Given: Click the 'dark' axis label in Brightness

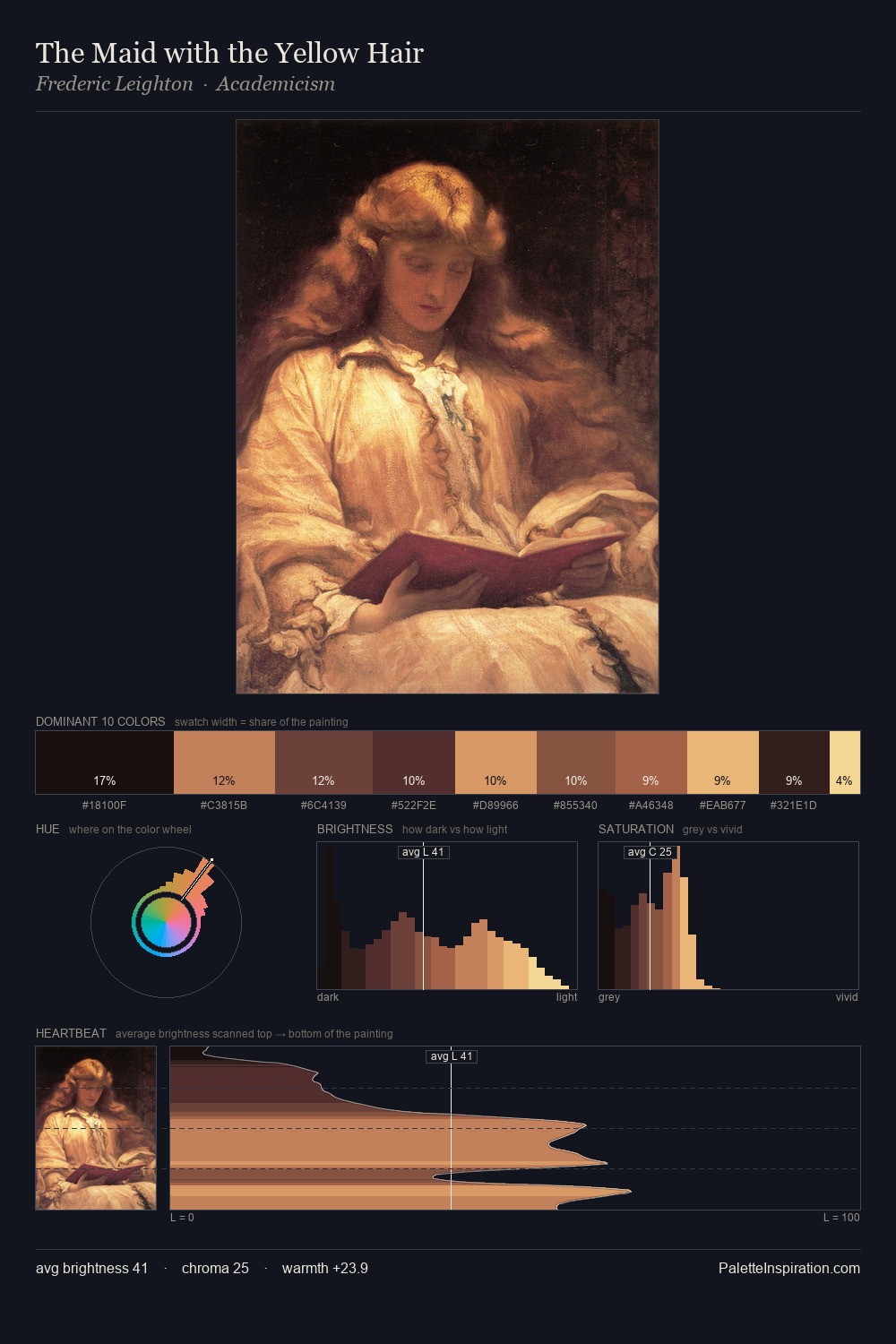Looking at the screenshot, I should (328, 997).
